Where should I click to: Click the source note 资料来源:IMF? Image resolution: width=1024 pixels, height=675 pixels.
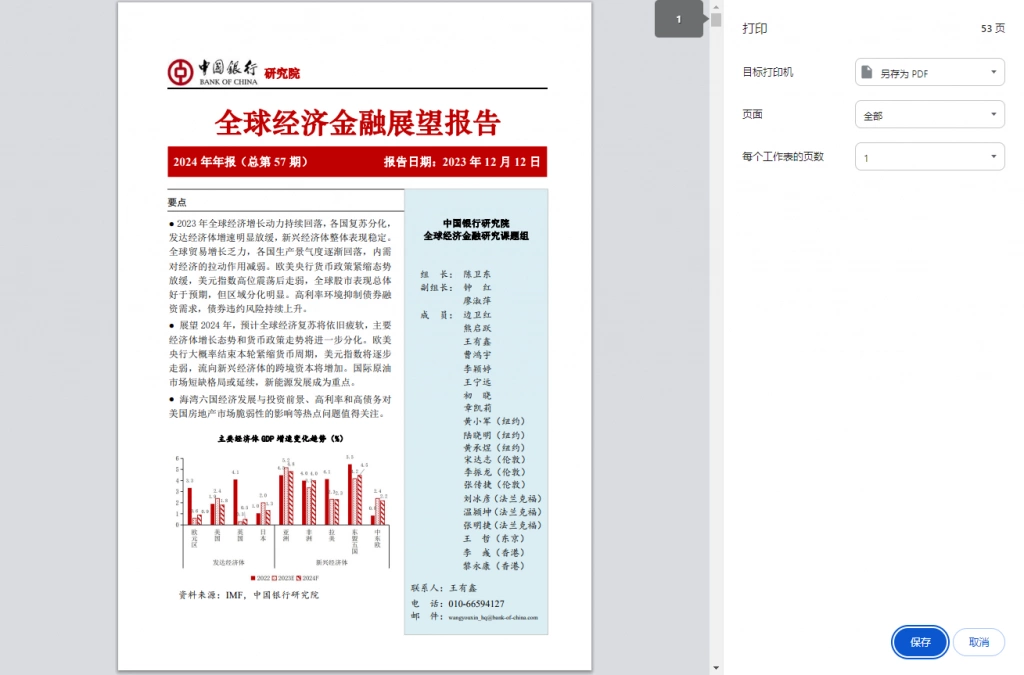pyautogui.click(x=249, y=595)
